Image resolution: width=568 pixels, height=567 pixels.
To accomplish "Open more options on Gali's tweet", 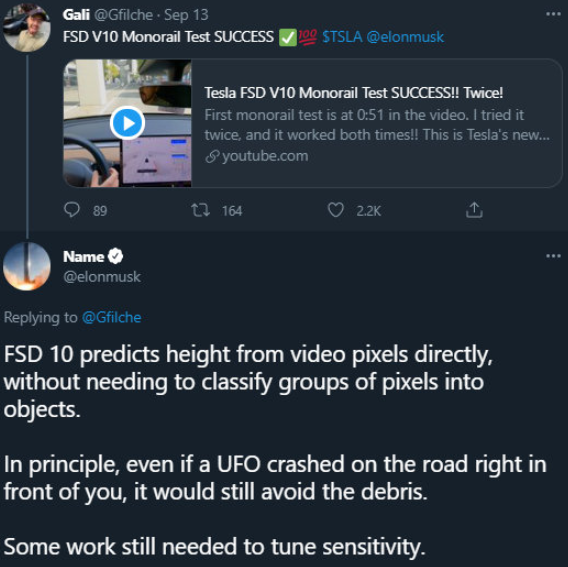I will 553,14.
